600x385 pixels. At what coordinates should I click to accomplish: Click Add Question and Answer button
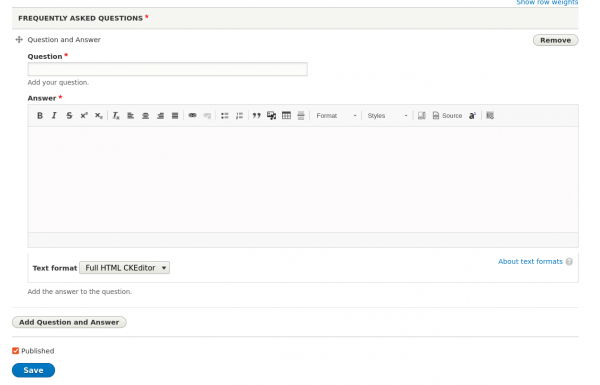69,322
